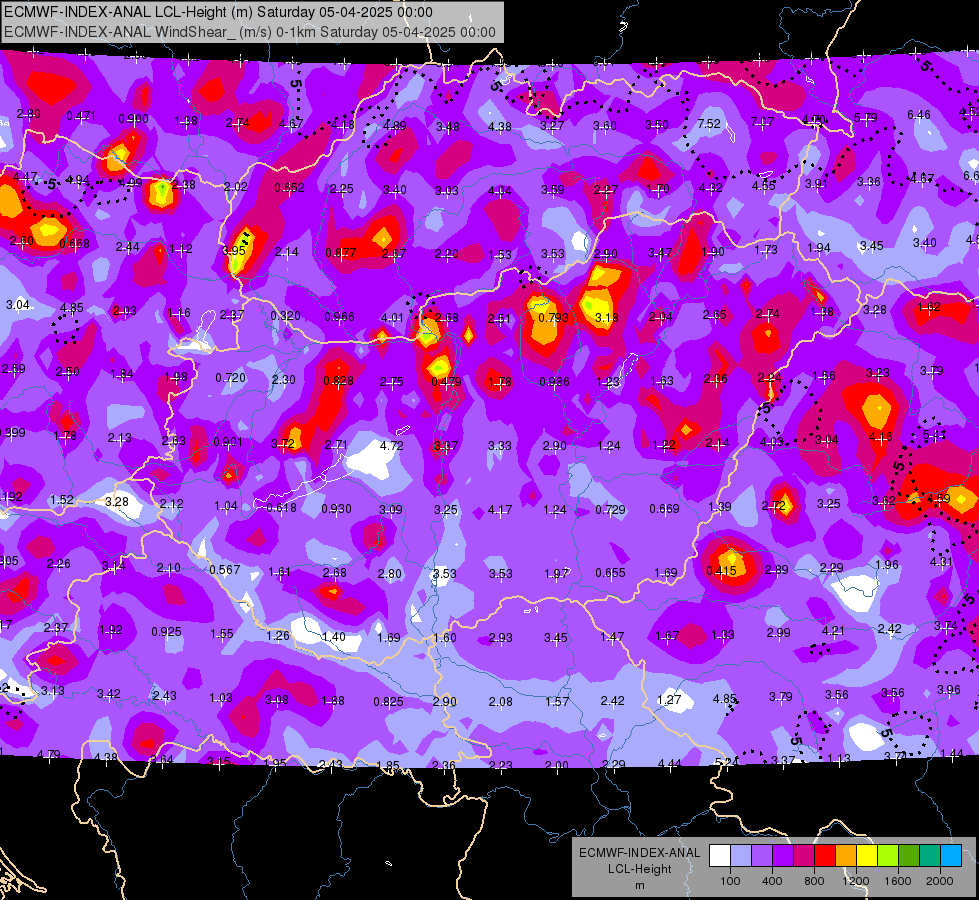The image size is (979, 900).
Task: Click the wind shear value 0.479
Action: pyautogui.click(x=446, y=382)
